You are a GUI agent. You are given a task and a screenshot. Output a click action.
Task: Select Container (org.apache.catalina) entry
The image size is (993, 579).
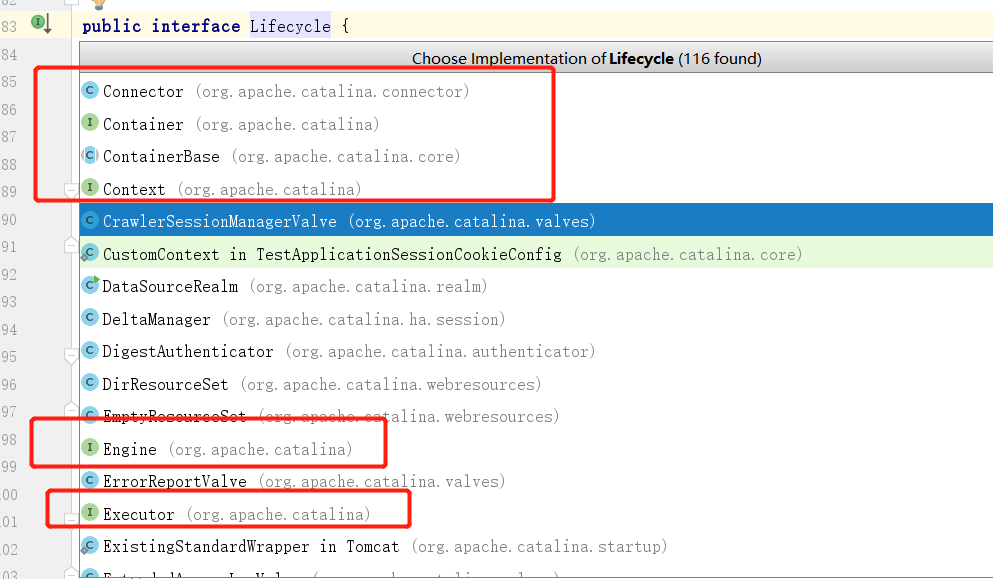point(536,124)
